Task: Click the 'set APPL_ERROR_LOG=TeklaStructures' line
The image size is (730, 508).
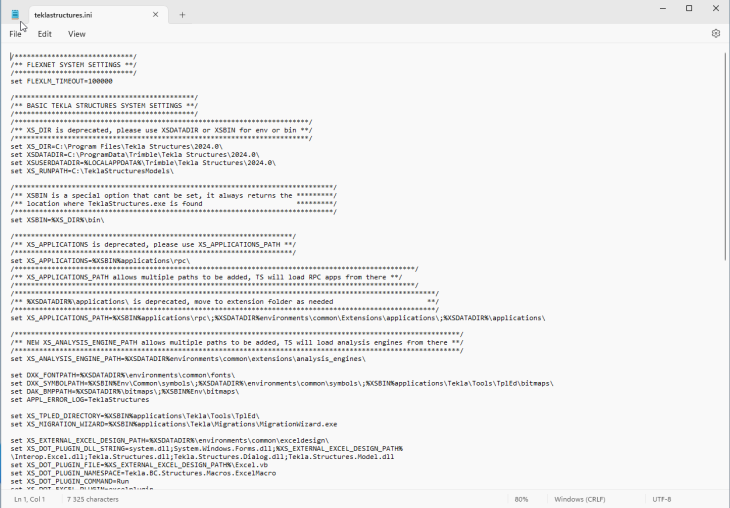Action: click(80, 400)
